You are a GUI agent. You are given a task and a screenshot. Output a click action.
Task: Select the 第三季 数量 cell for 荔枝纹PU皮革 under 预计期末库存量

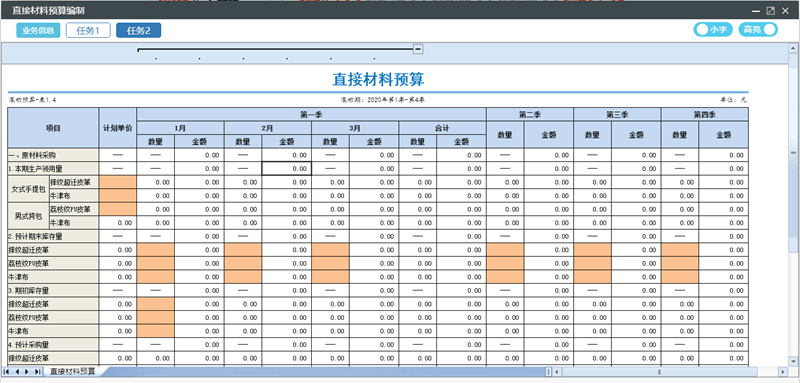coord(592,264)
